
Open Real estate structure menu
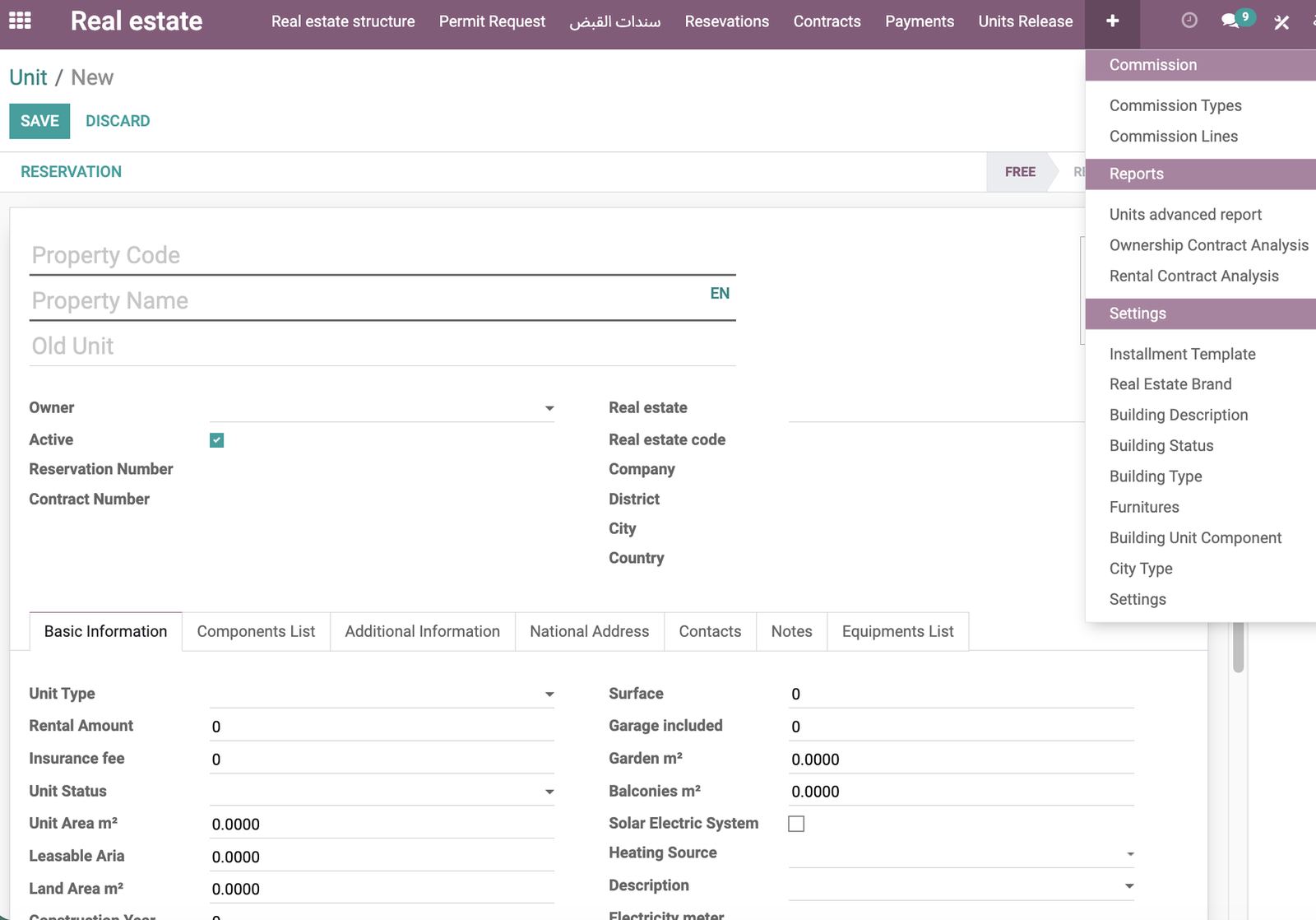[x=343, y=21]
